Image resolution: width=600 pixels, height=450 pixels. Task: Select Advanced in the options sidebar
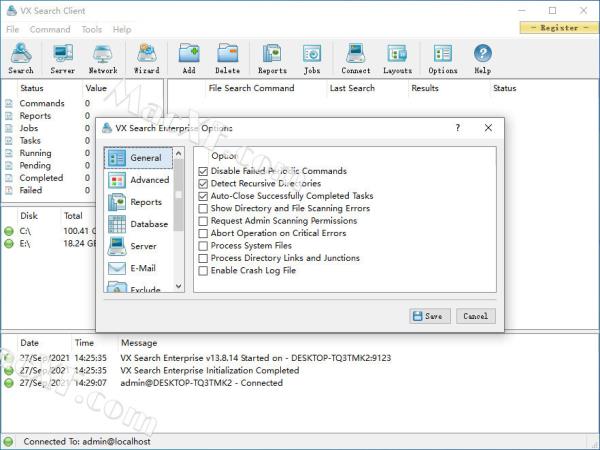pyautogui.click(x=138, y=180)
